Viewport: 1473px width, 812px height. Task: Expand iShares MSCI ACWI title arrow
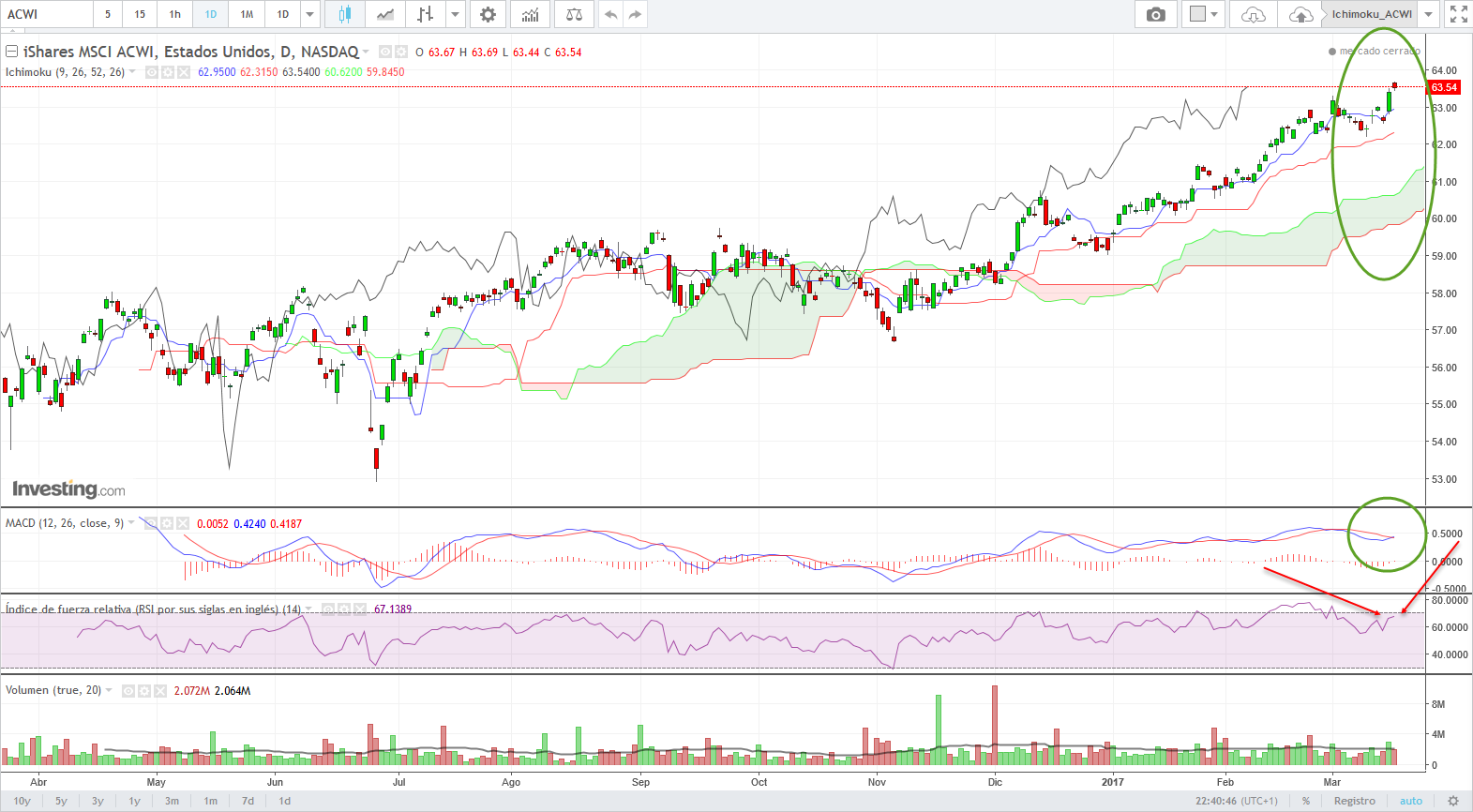(366, 53)
